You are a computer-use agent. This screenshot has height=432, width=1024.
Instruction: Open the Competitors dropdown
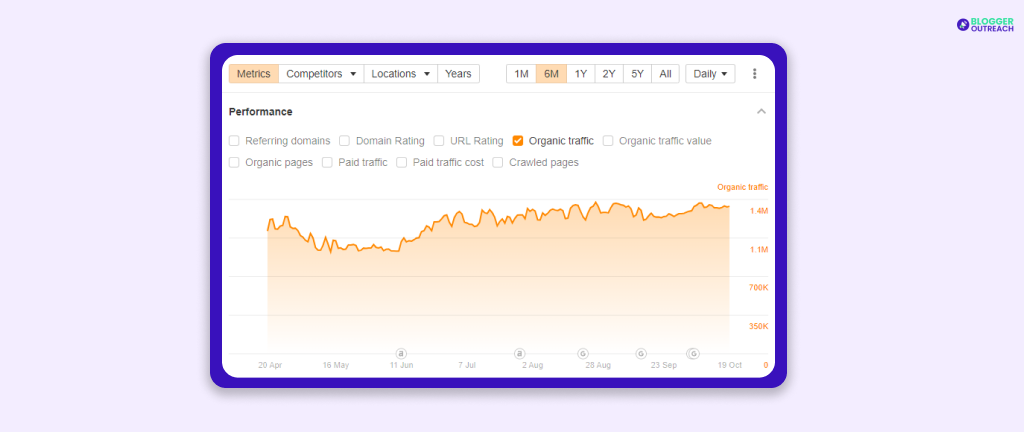point(321,74)
